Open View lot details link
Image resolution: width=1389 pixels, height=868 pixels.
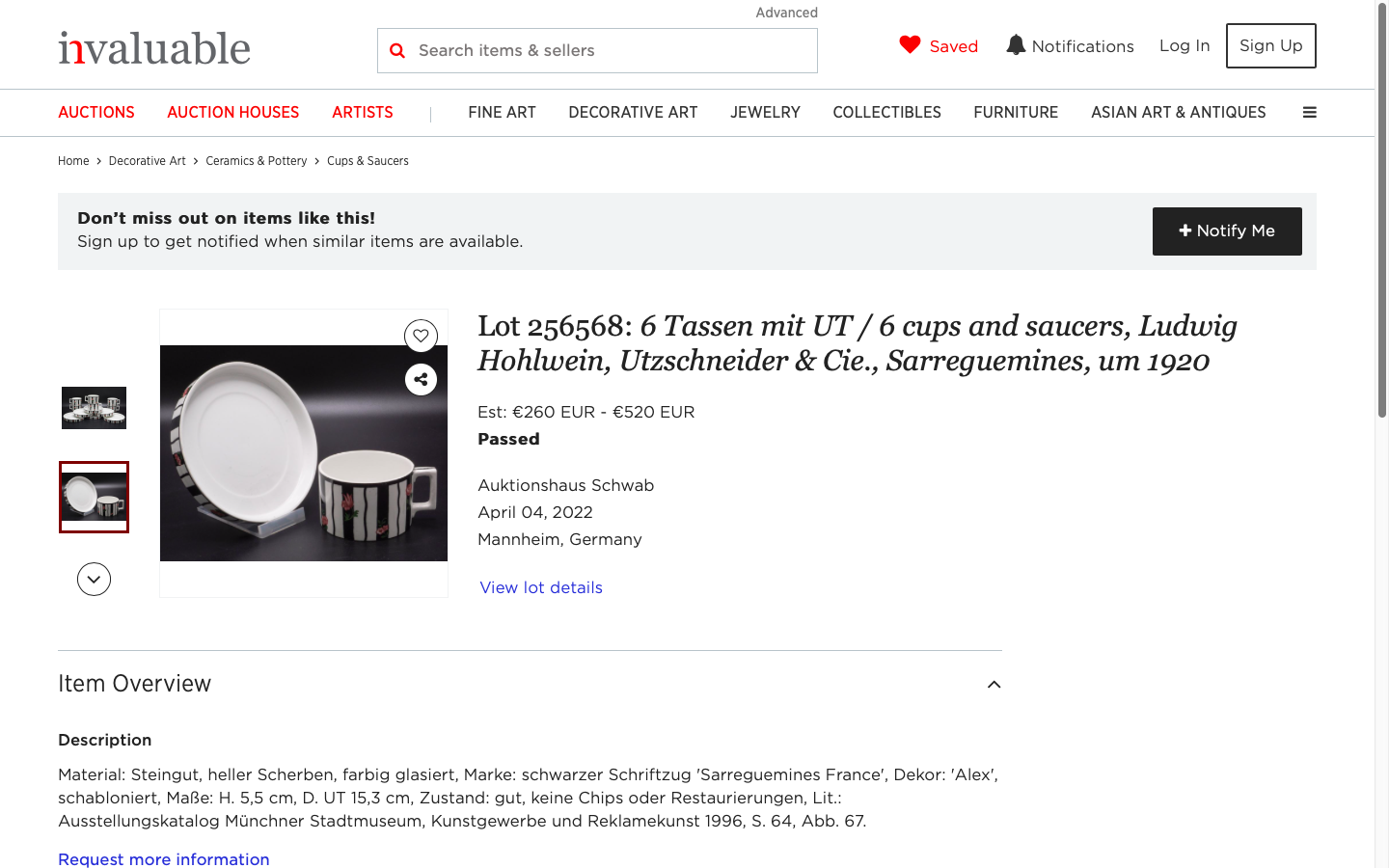point(541,587)
